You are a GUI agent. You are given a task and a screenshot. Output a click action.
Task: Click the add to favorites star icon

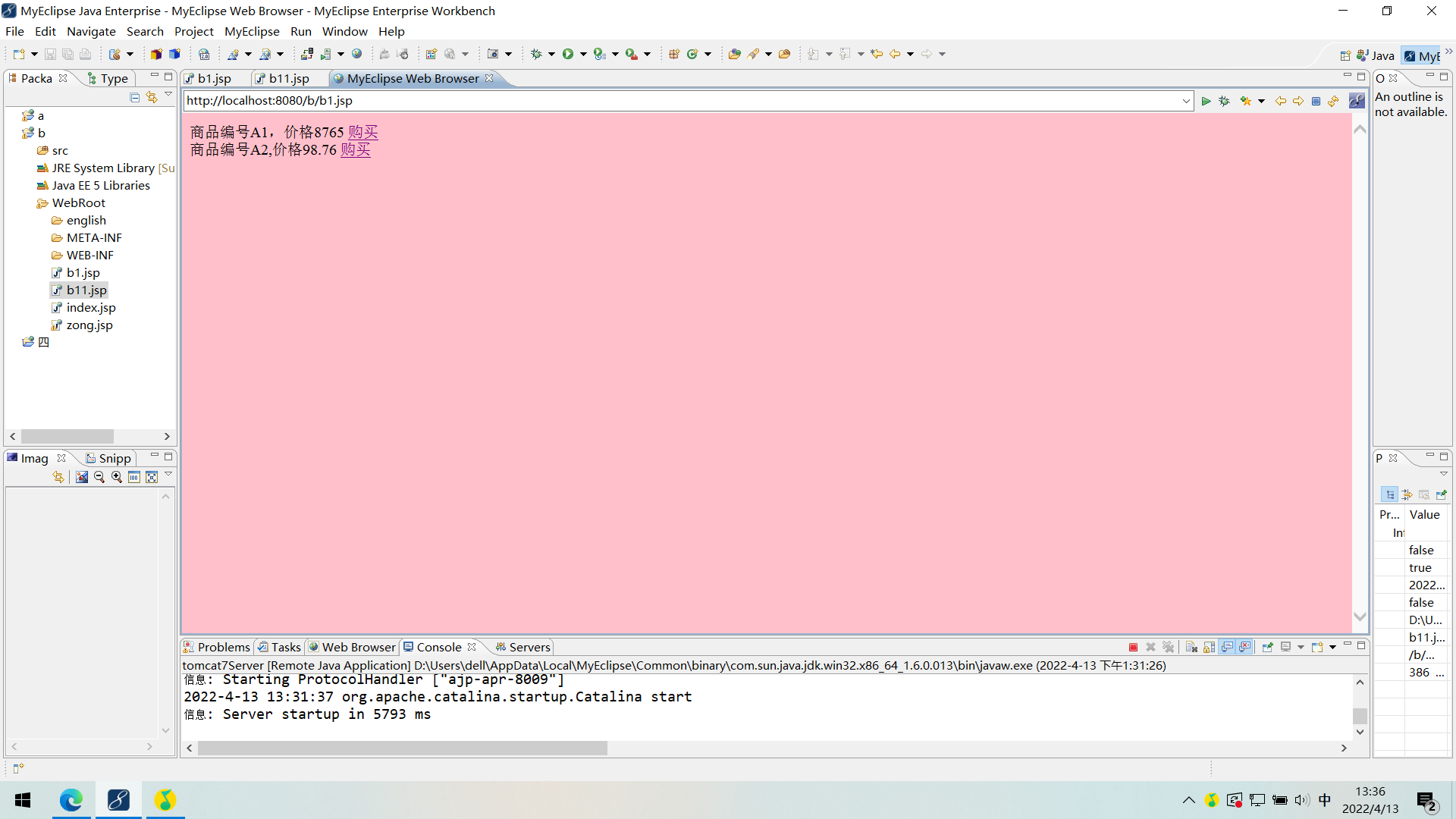1245,101
